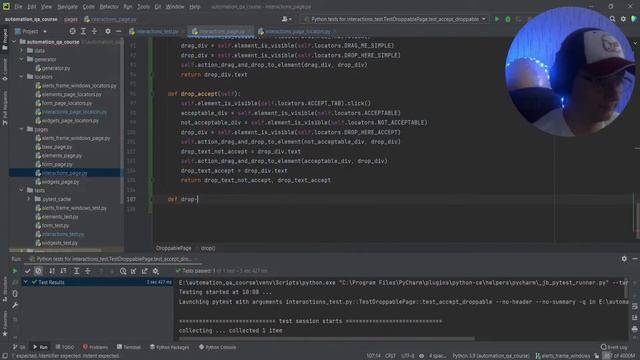The width and height of the screenshot is (640, 360).
Task: Collapse the Test Results node
Action: pyautogui.click(x=26, y=282)
